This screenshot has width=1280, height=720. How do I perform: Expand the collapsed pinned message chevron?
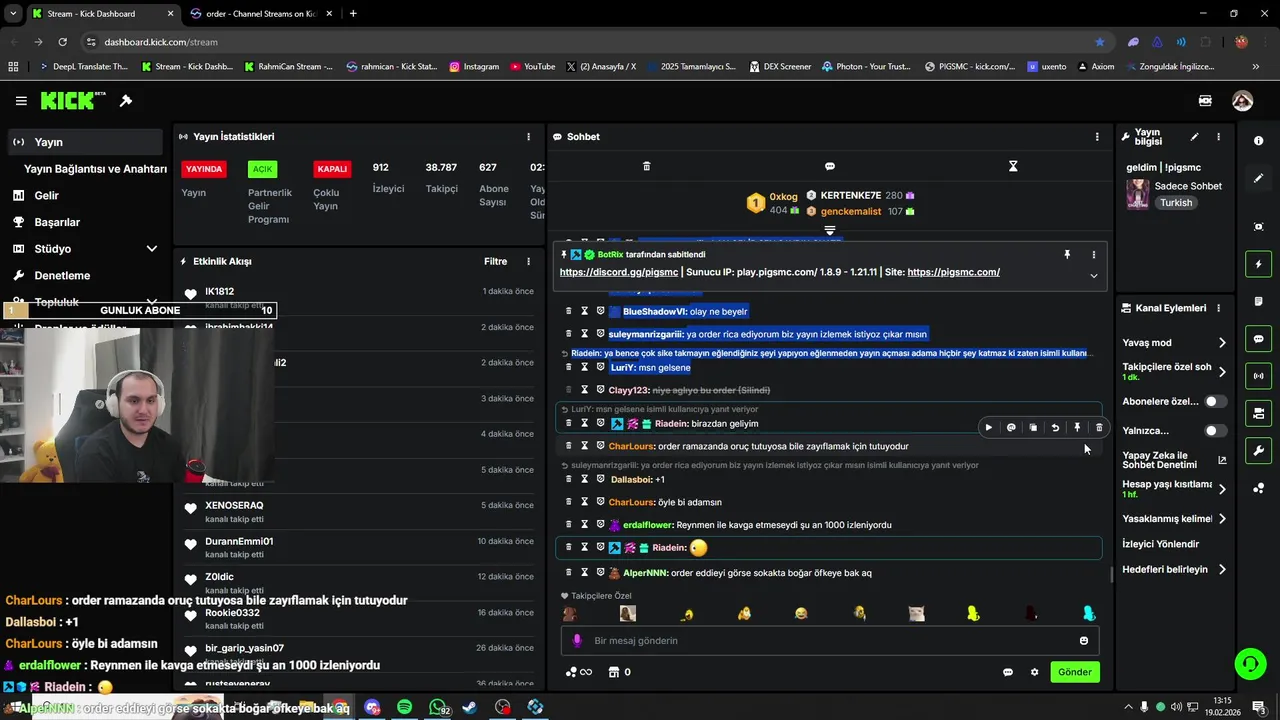(x=1093, y=276)
